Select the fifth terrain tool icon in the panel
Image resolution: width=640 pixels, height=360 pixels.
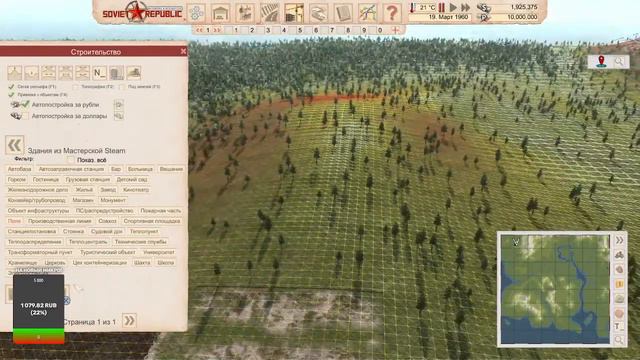pyautogui.click(x=82, y=73)
